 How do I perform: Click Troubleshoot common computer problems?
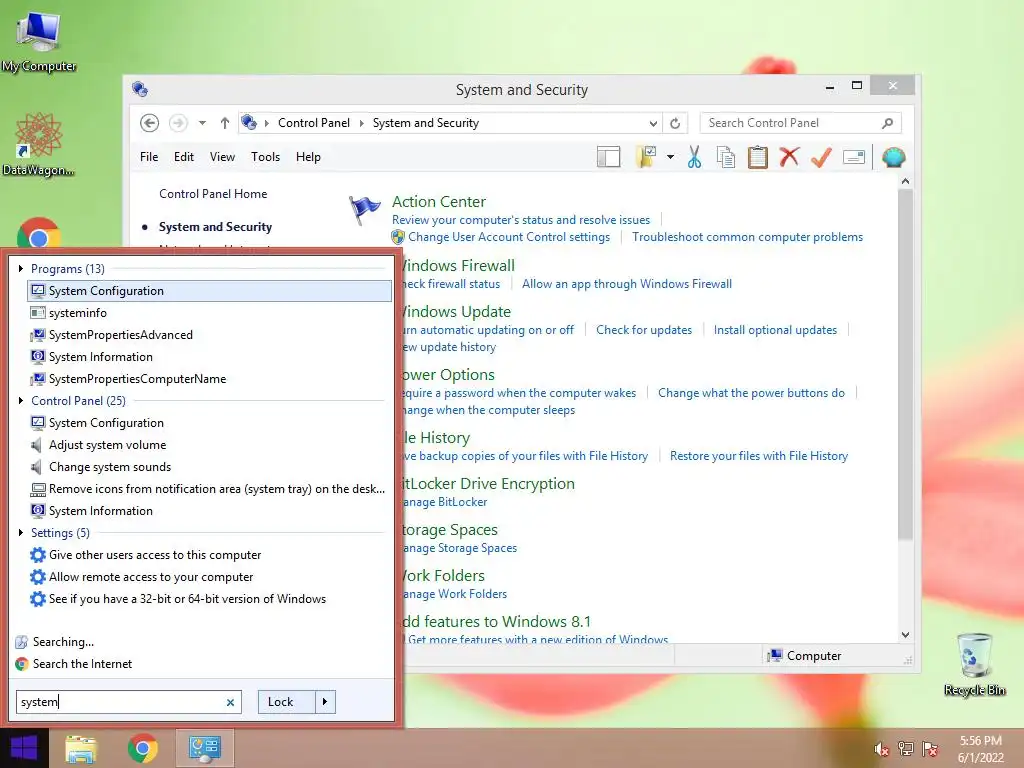click(x=747, y=237)
